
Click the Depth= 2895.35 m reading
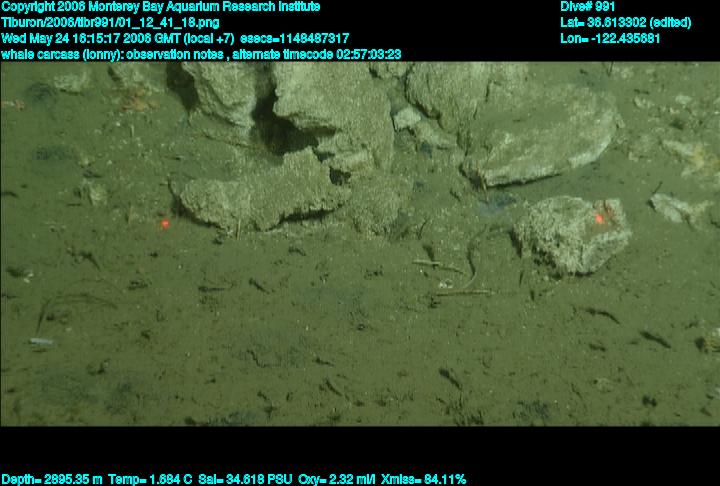[52, 480]
